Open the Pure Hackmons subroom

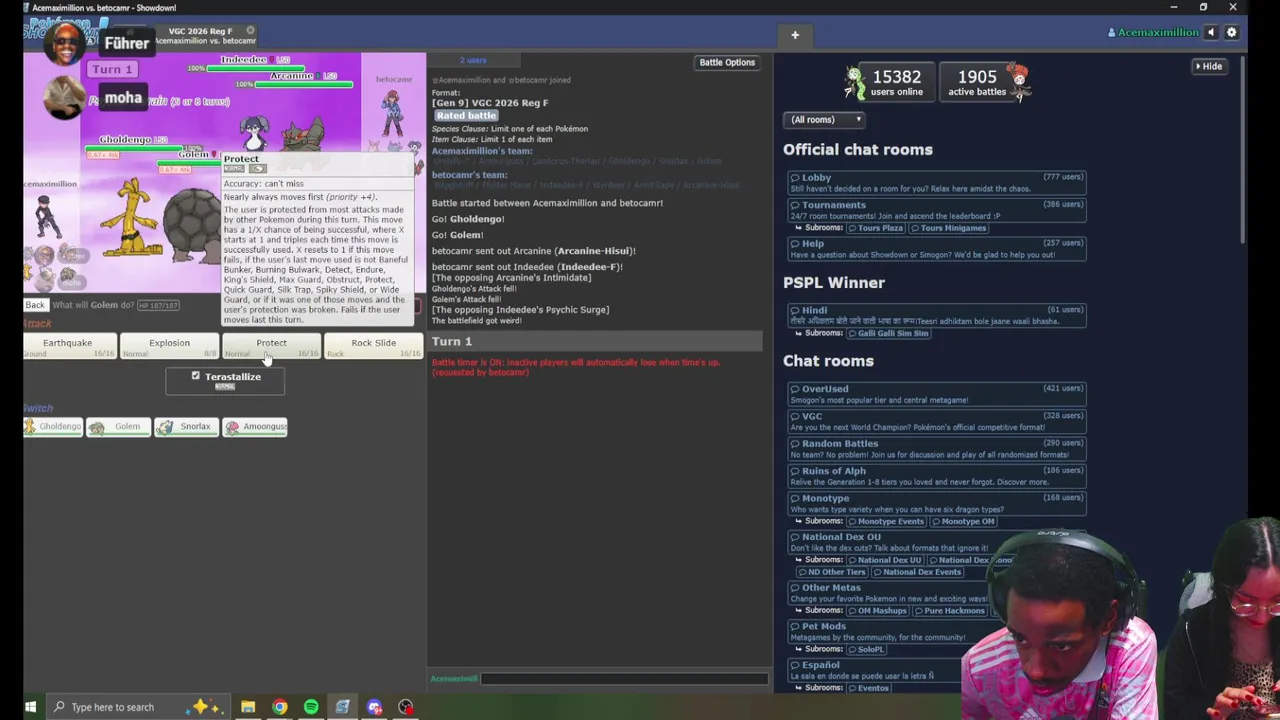(950, 611)
